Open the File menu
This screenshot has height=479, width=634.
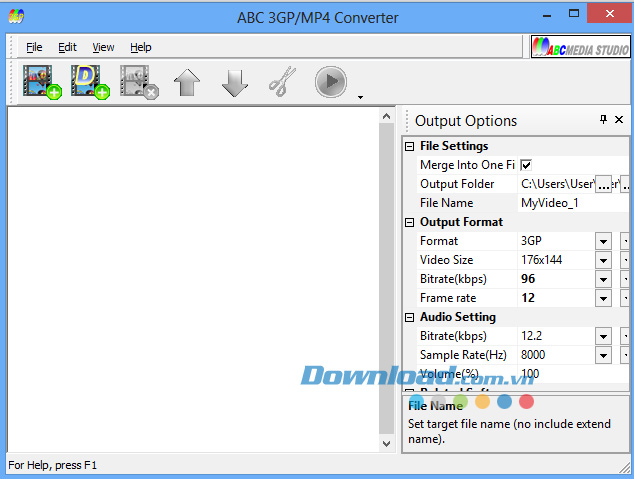point(34,47)
